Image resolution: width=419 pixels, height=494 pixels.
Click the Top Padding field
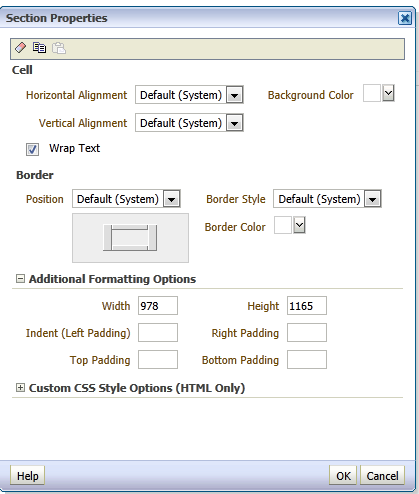click(158, 360)
